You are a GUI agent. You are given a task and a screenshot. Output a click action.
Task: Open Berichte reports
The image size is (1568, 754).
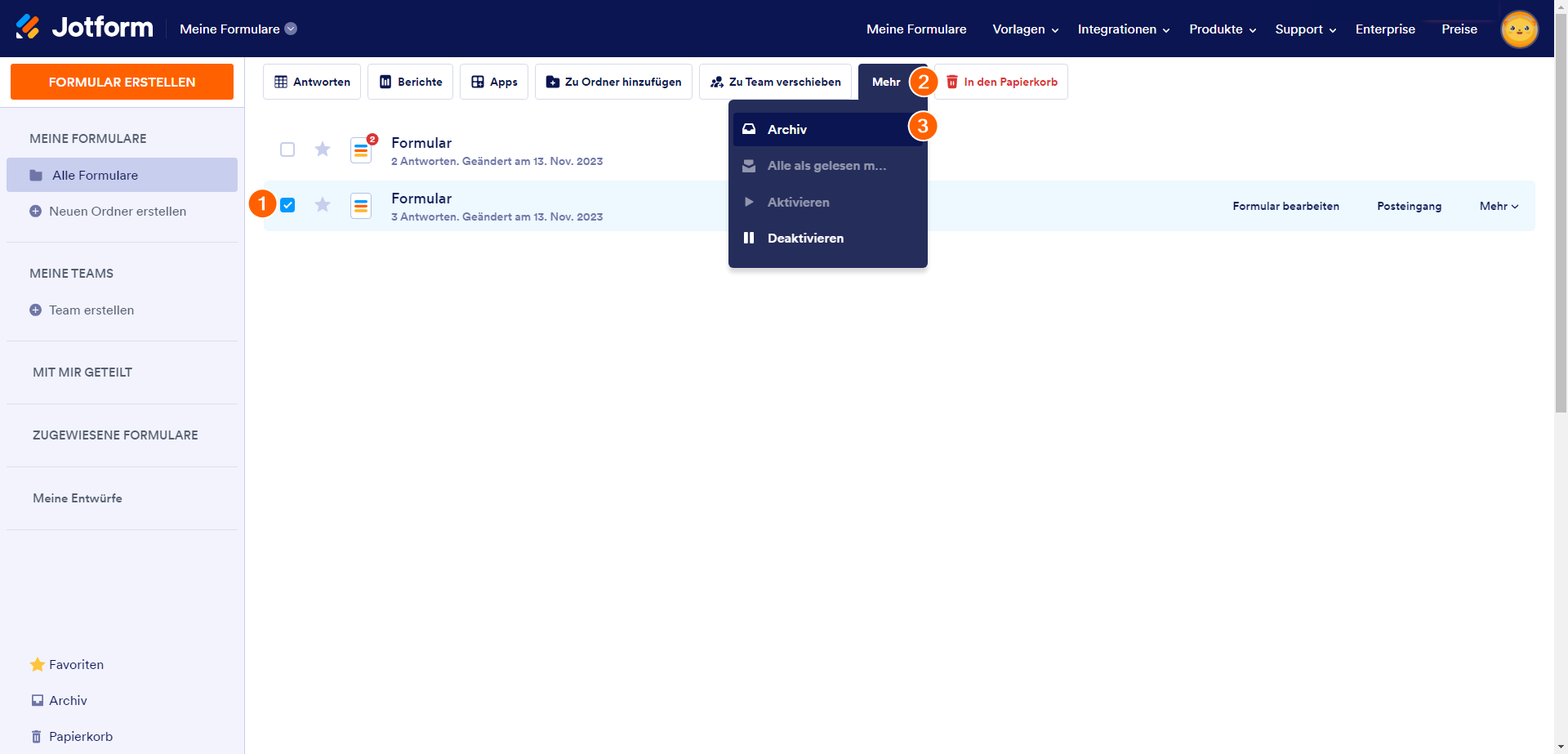tap(410, 82)
